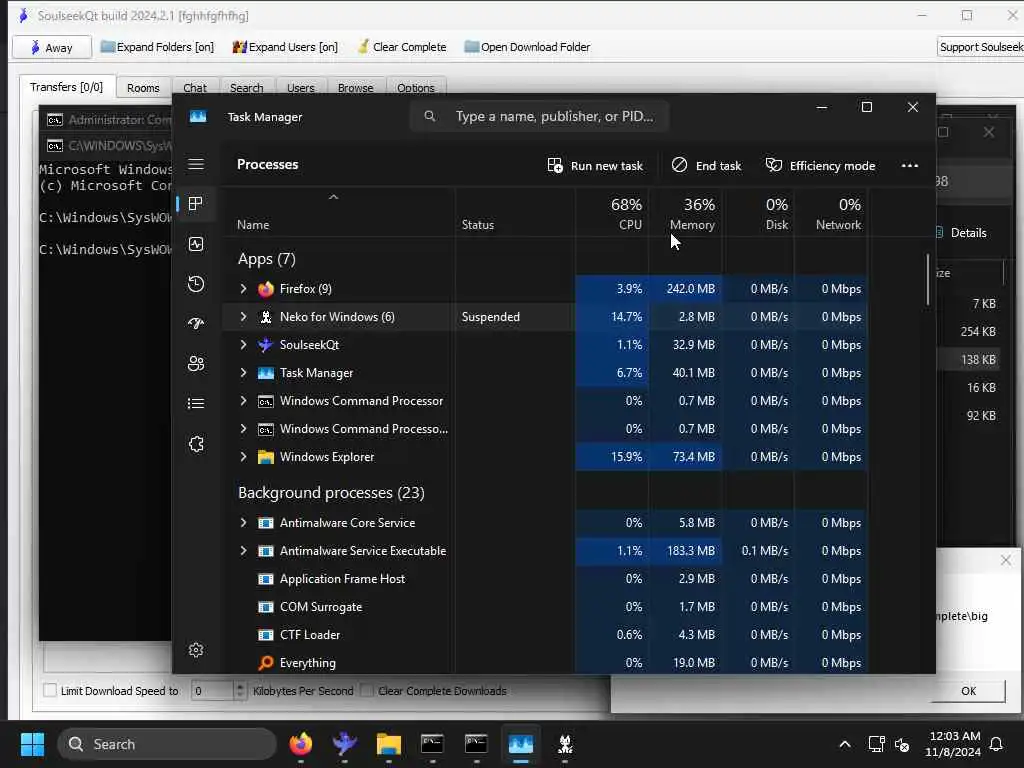Open Task Manager hamburger navigation menu

[196, 164]
